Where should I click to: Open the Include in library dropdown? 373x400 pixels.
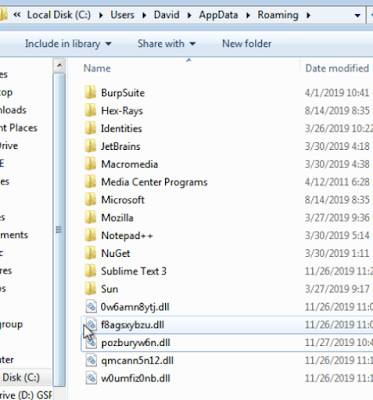pos(68,44)
